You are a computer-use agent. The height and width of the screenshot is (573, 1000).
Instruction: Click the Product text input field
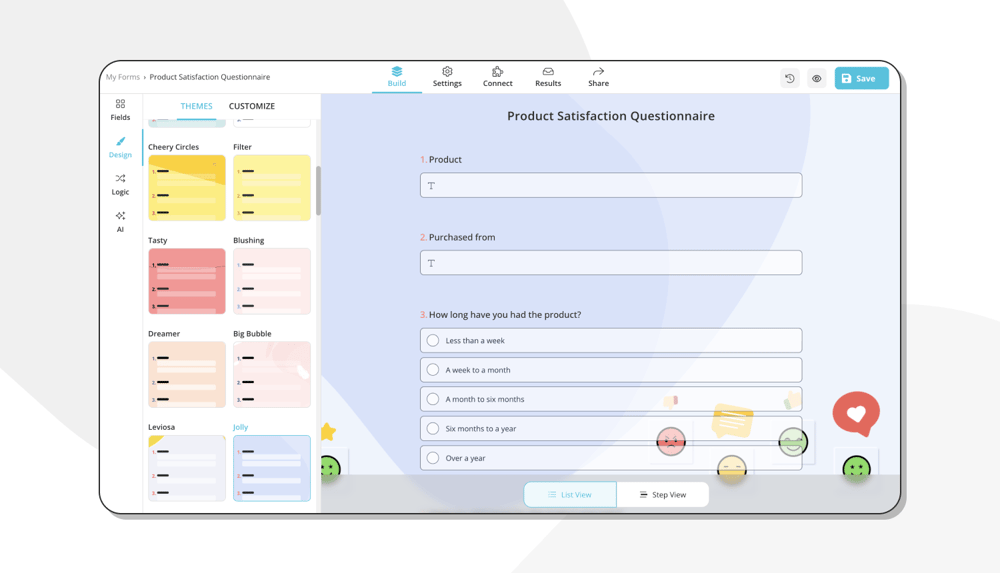pyautogui.click(x=611, y=185)
